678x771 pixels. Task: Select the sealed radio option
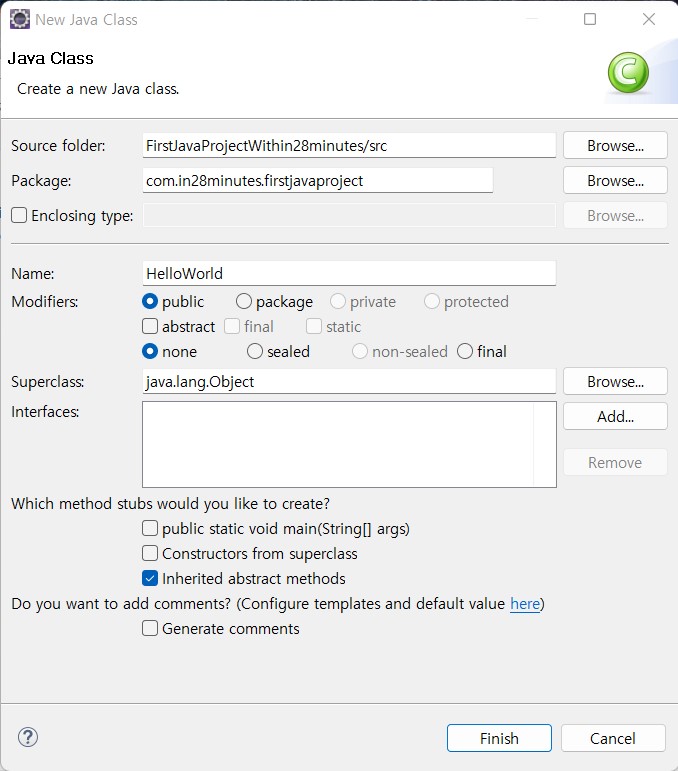(x=255, y=351)
